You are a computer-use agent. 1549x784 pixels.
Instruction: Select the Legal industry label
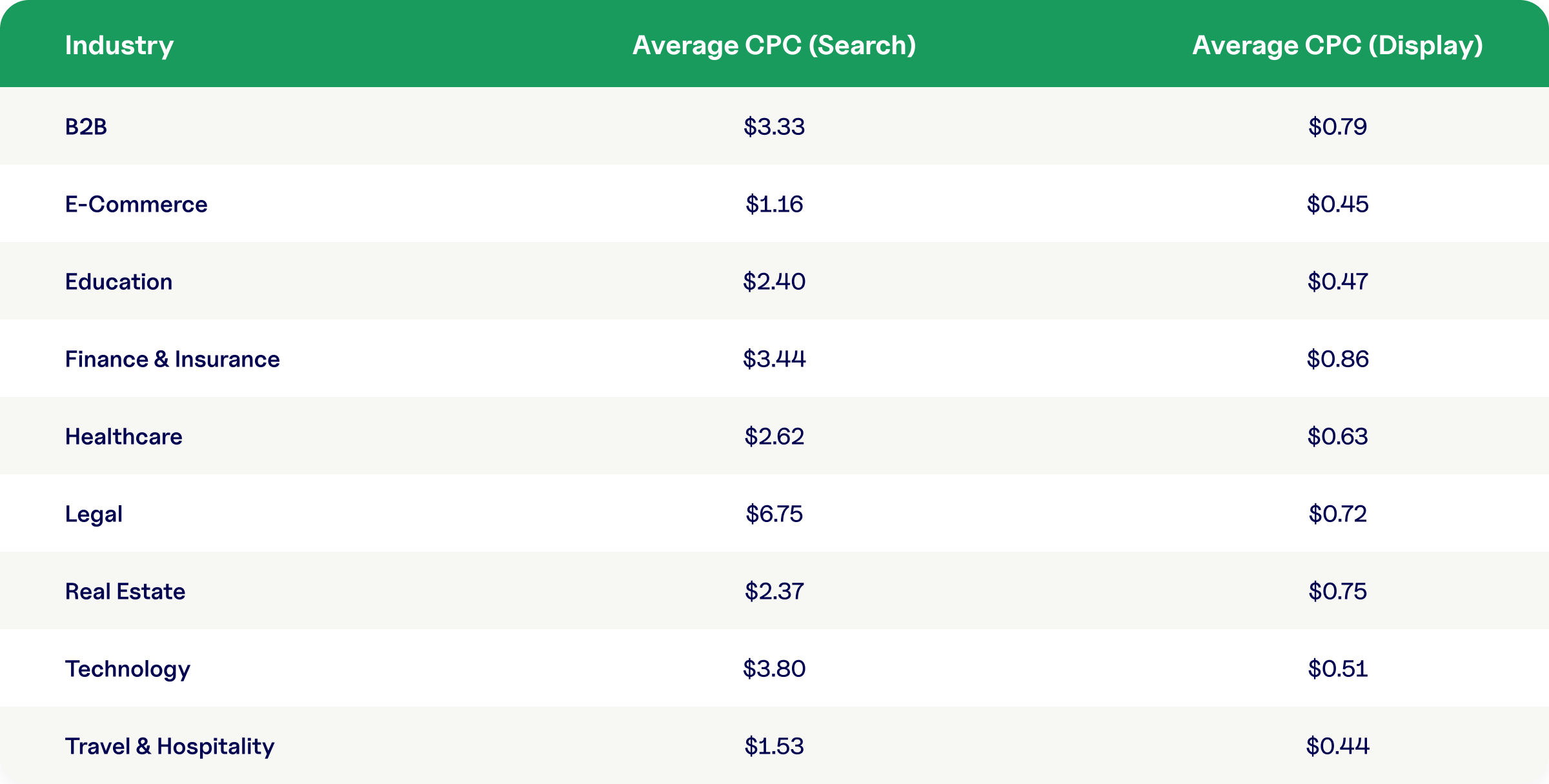coord(94,514)
